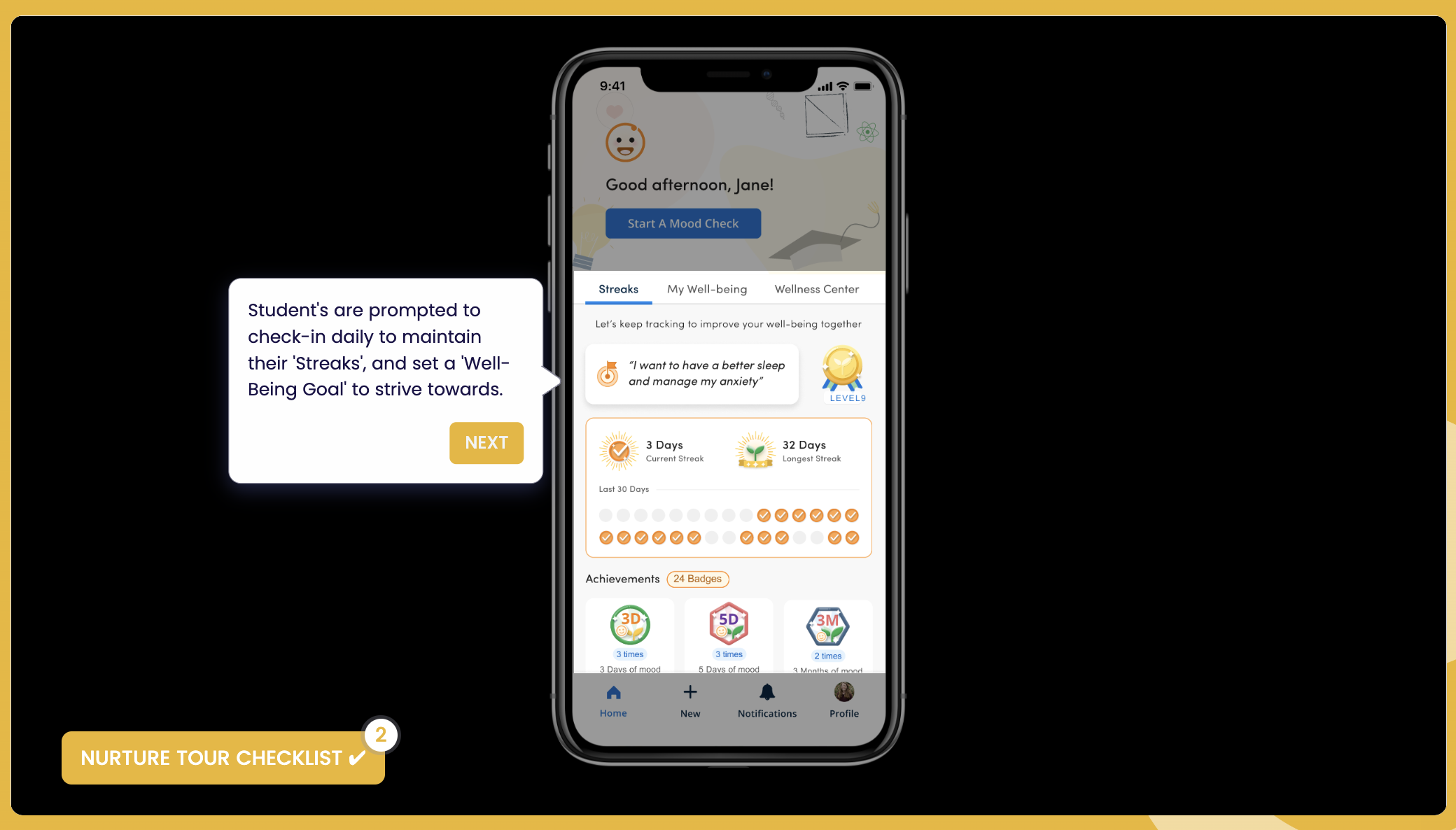This screenshot has width=1456, height=830.
Task: Switch to the My Well-being tab
Action: pos(707,289)
